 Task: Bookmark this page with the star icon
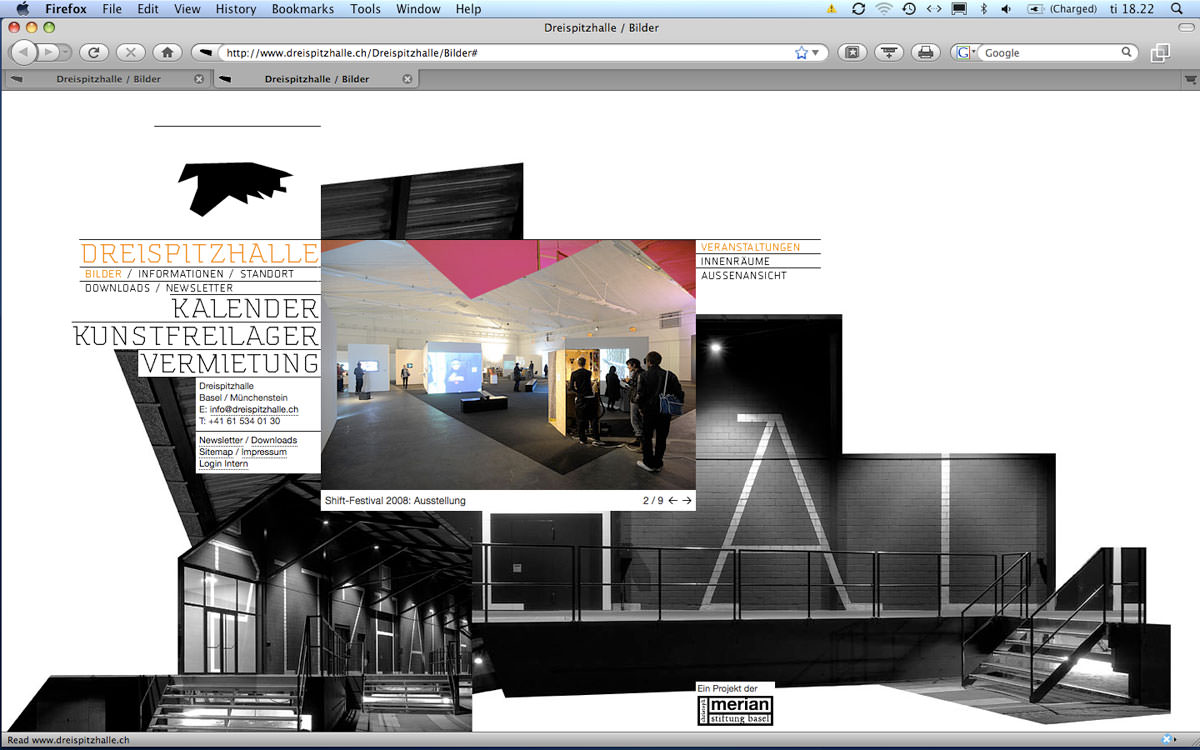coord(801,53)
